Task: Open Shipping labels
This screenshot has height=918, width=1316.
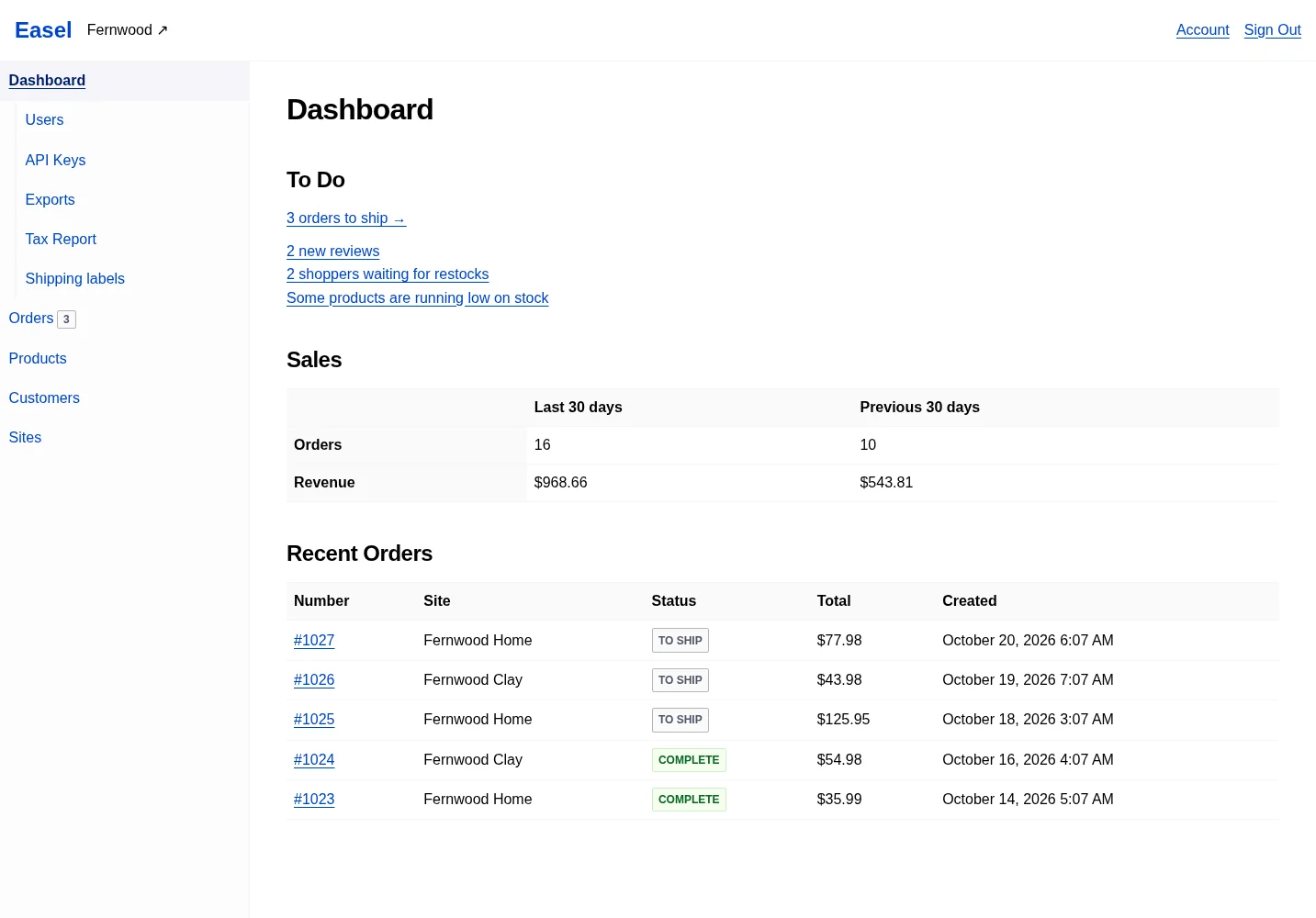Action: click(x=75, y=279)
